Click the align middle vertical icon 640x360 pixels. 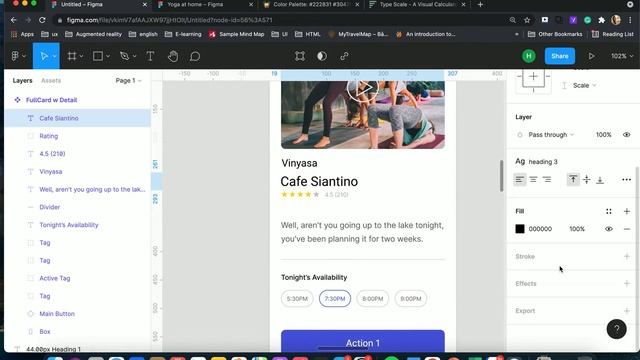[x=587, y=180]
